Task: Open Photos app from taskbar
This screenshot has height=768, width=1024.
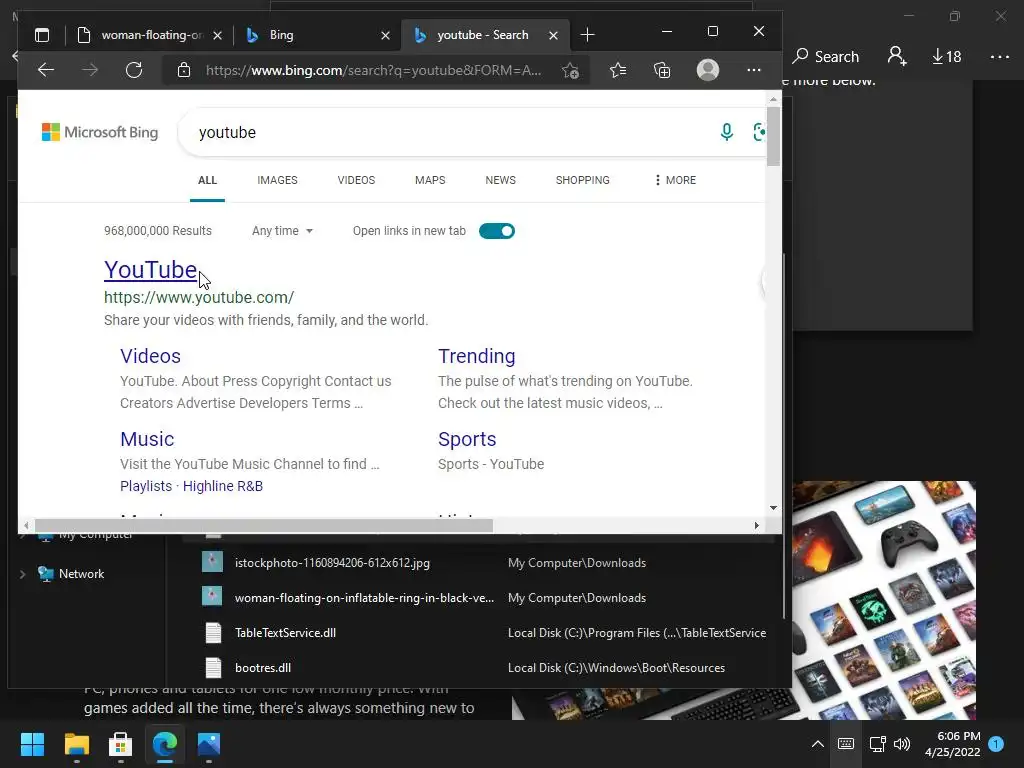Action: pyautogui.click(x=209, y=744)
